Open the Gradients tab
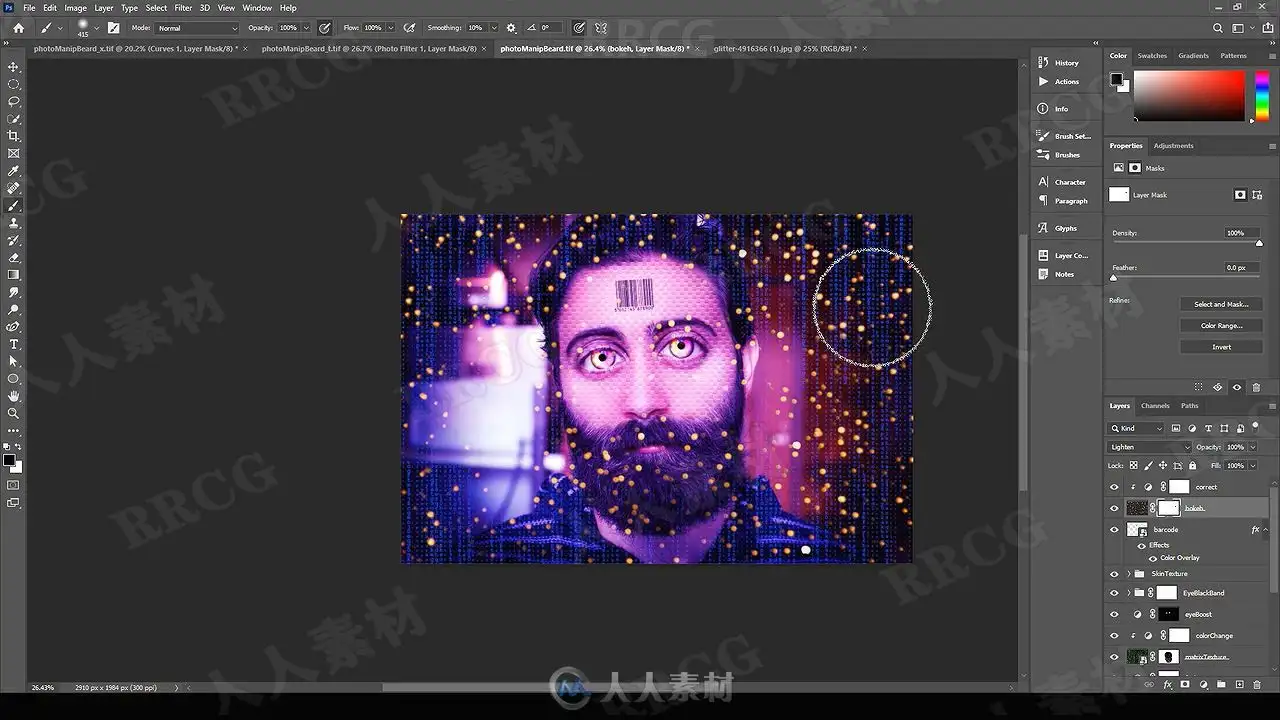The height and width of the screenshot is (720, 1280). click(x=1193, y=56)
